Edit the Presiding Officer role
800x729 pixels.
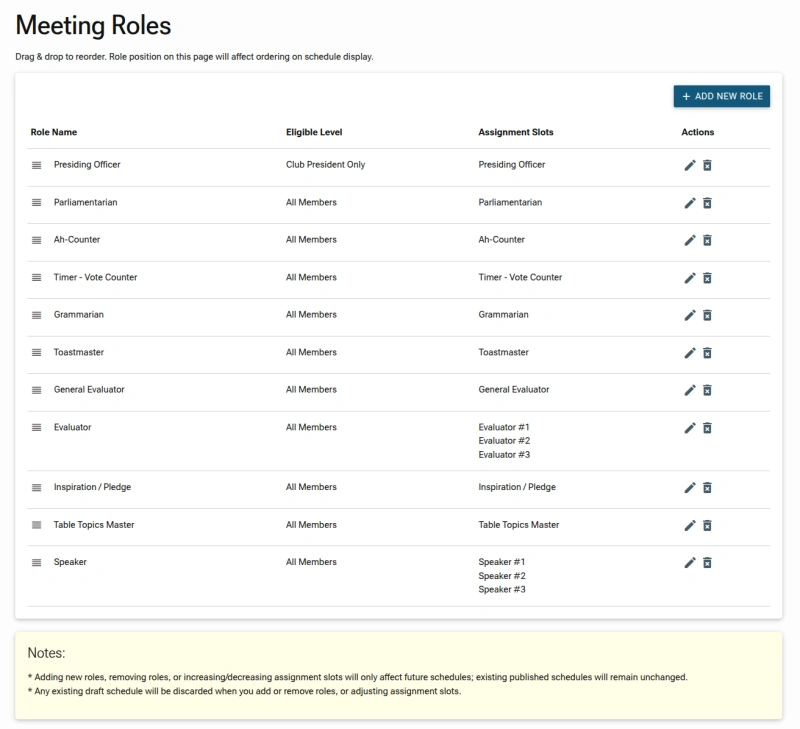click(x=690, y=165)
